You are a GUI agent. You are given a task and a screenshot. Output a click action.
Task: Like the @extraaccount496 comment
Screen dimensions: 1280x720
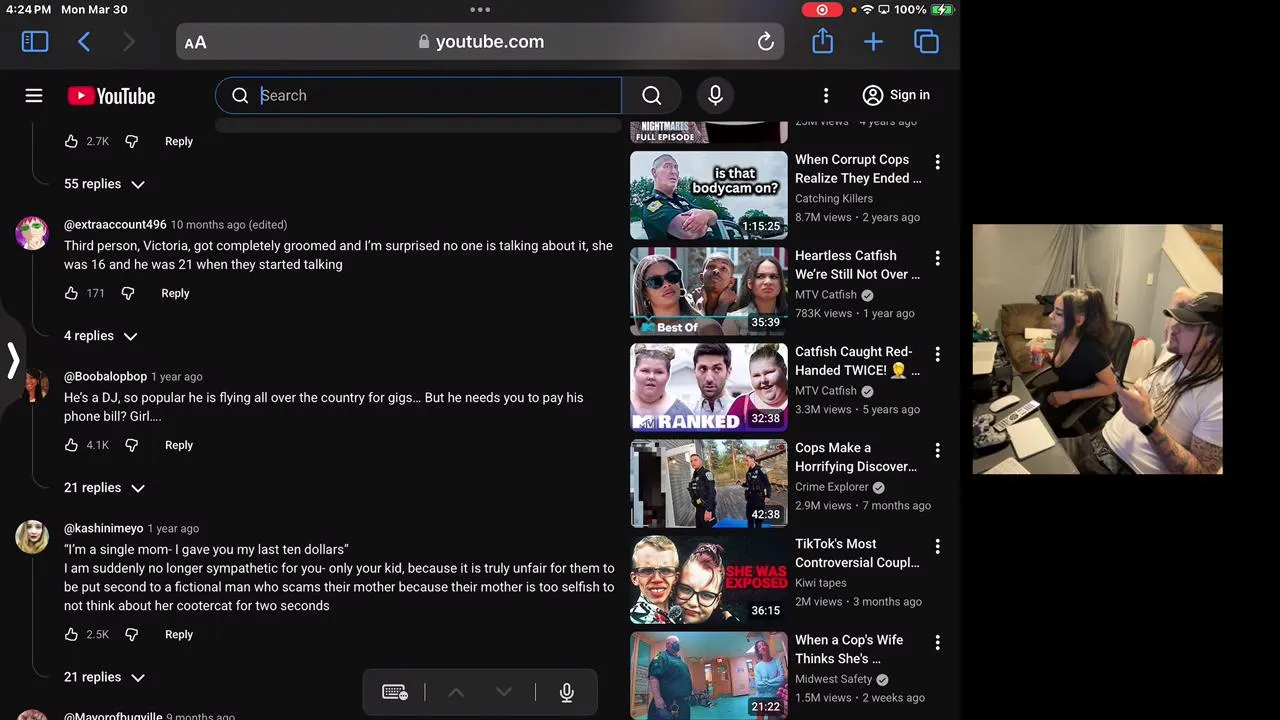coord(71,293)
